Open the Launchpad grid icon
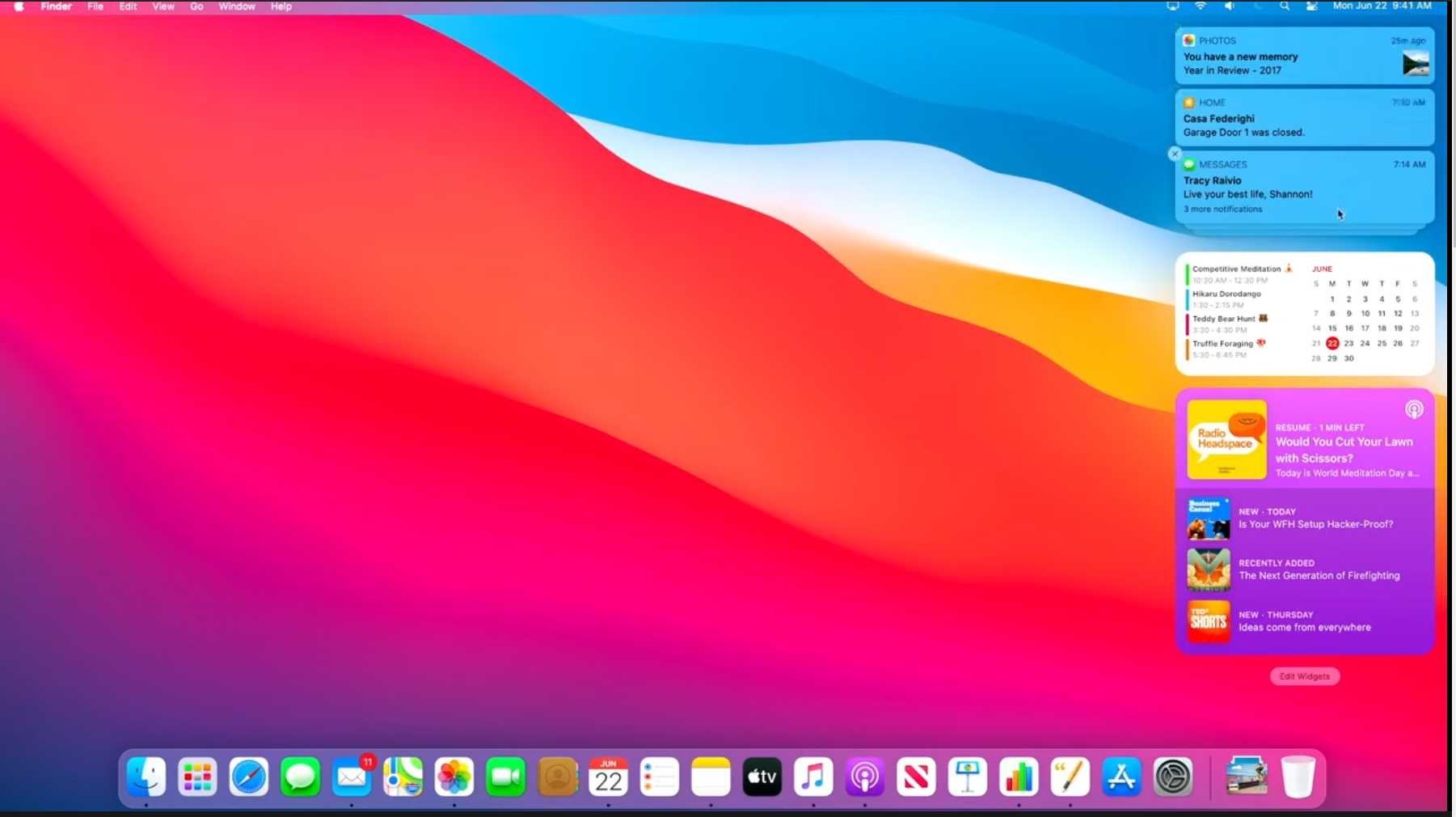The height and width of the screenshot is (817, 1456). pos(197,777)
